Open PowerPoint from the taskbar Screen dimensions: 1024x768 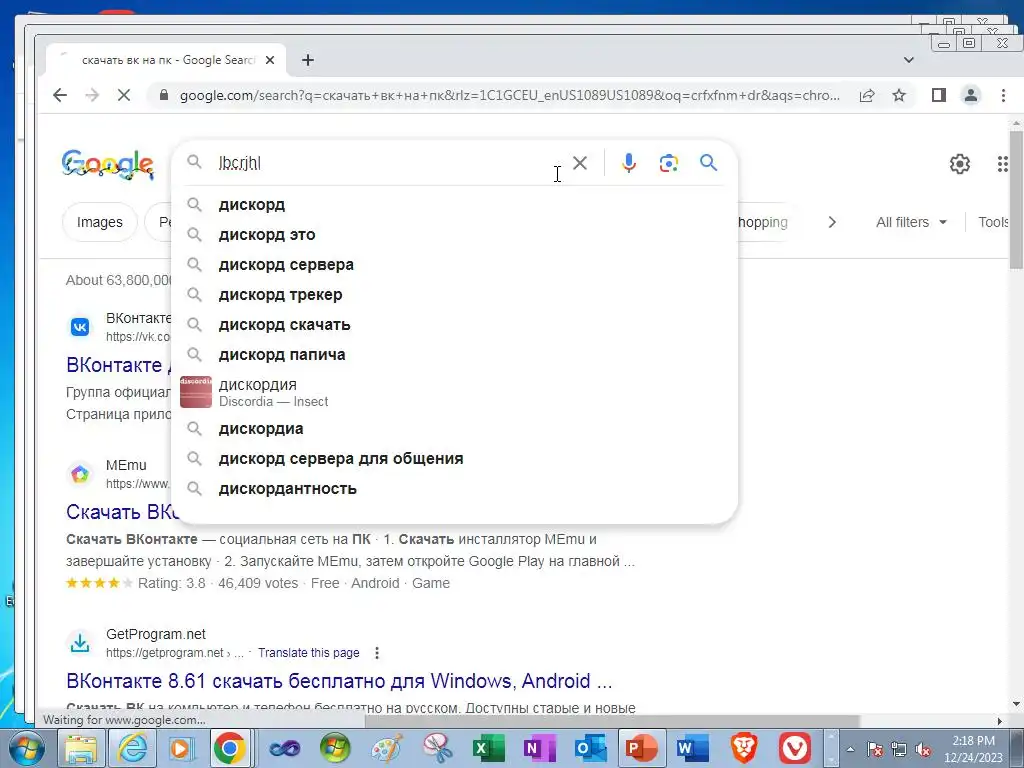(641, 748)
